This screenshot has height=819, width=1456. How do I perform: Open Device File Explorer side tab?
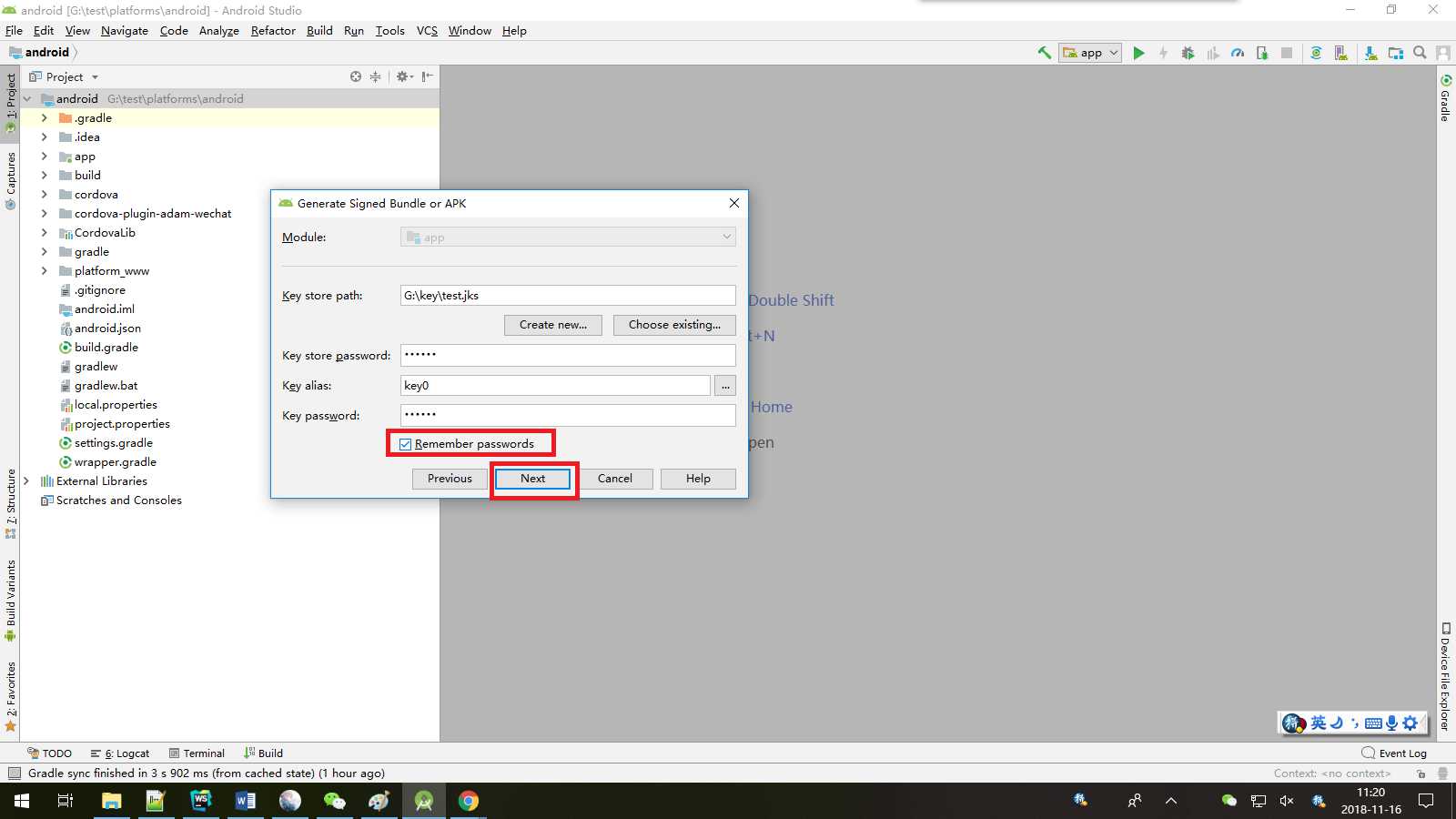[x=1445, y=677]
